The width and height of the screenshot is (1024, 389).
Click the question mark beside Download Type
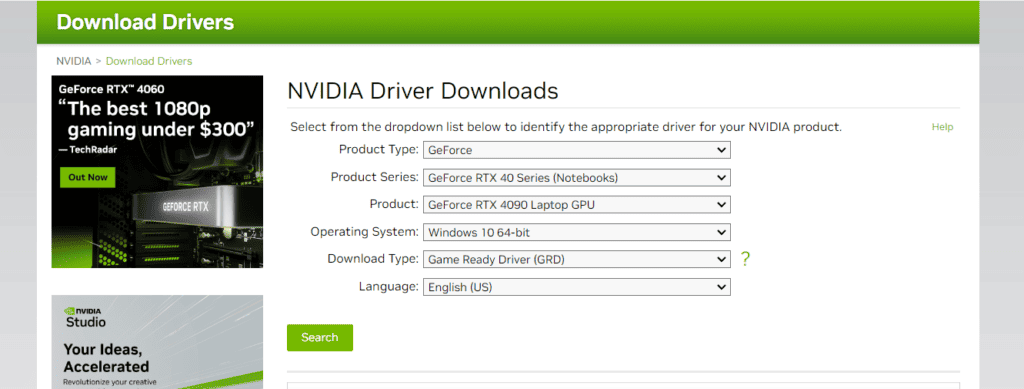745,259
